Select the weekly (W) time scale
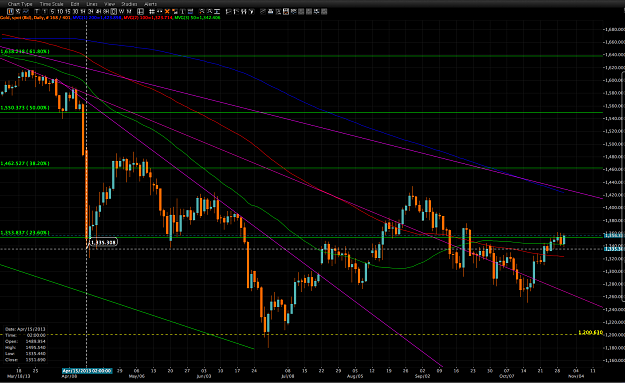Screen dimensions: 625x383 121,12
